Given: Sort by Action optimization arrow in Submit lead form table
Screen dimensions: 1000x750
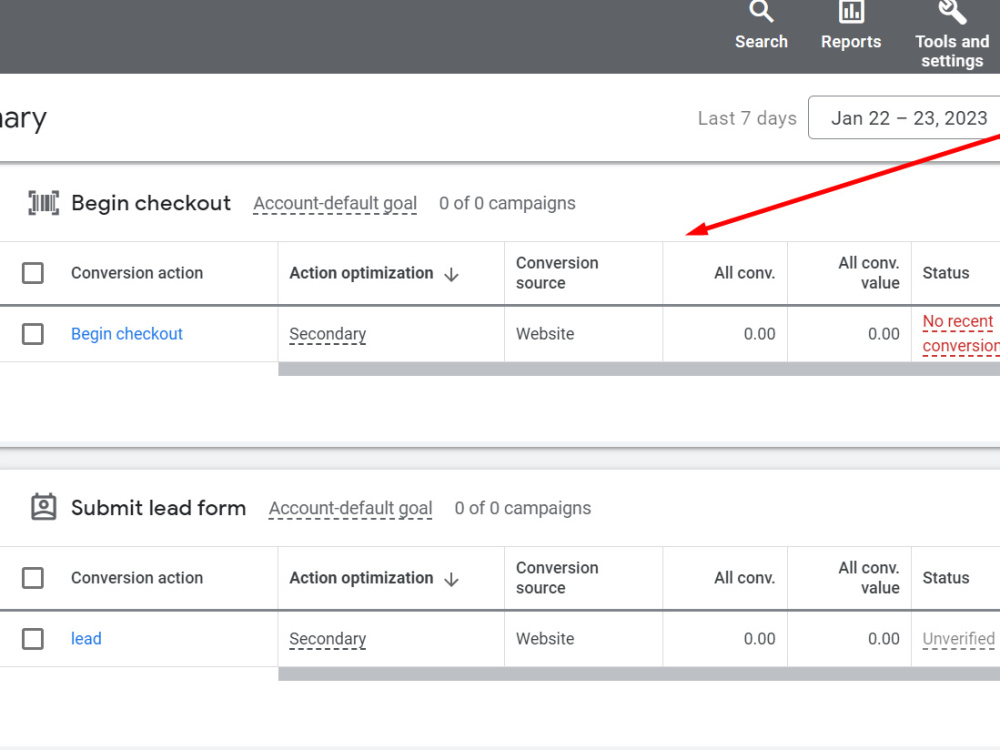Looking at the screenshot, I should coord(452,579).
